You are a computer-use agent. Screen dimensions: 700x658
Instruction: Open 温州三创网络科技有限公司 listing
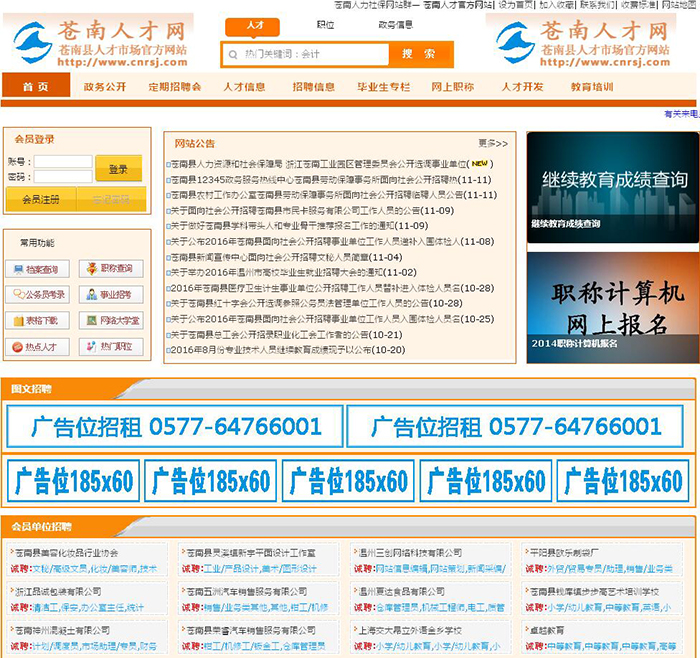[x=410, y=553]
